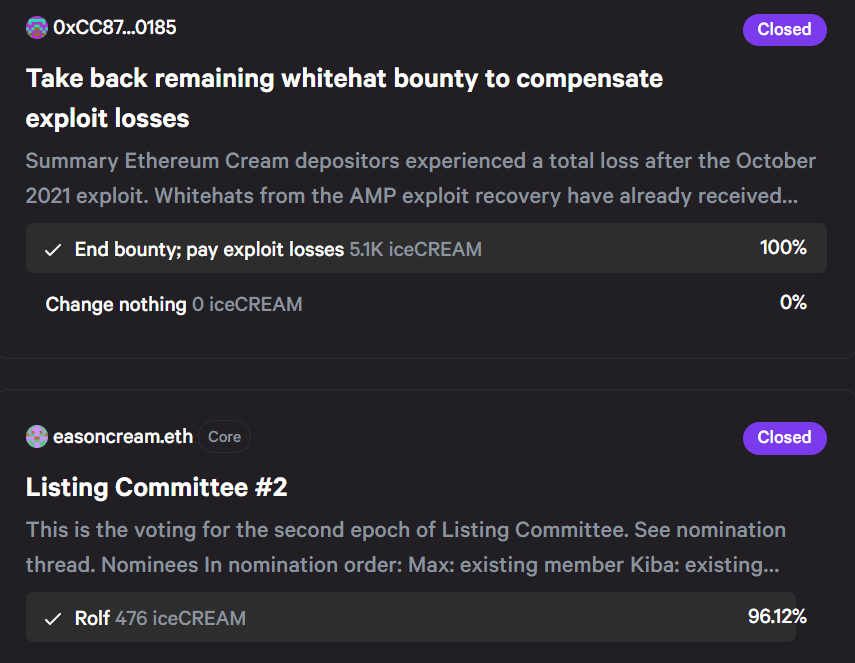The height and width of the screenshot is (663, 855).
Task: Select the End bounty; pay exploit losses result
Action: 426,248
